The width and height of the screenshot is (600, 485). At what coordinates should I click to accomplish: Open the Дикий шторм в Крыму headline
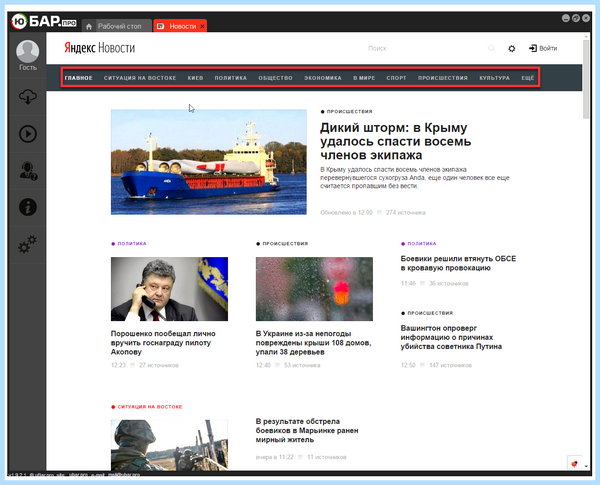tap(395, 141)
